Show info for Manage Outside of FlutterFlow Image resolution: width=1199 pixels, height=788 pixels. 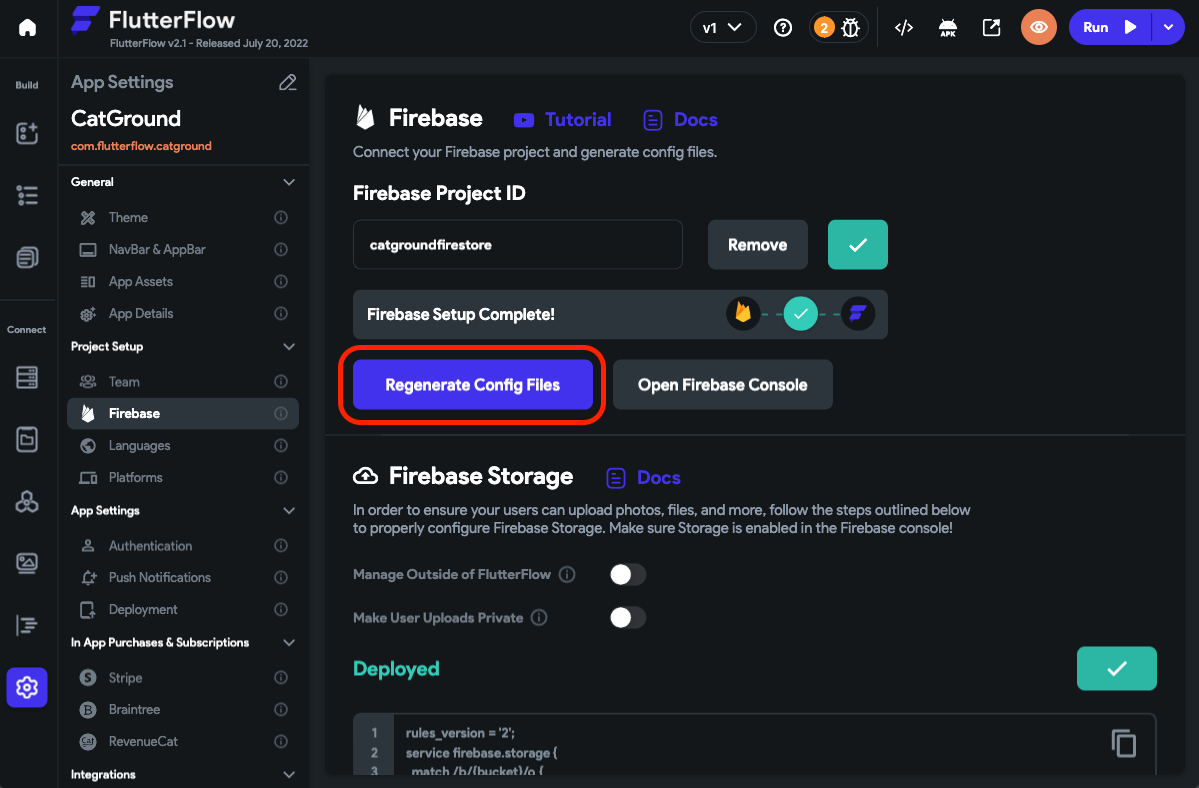pyautogui.click(x=567, y=574)
